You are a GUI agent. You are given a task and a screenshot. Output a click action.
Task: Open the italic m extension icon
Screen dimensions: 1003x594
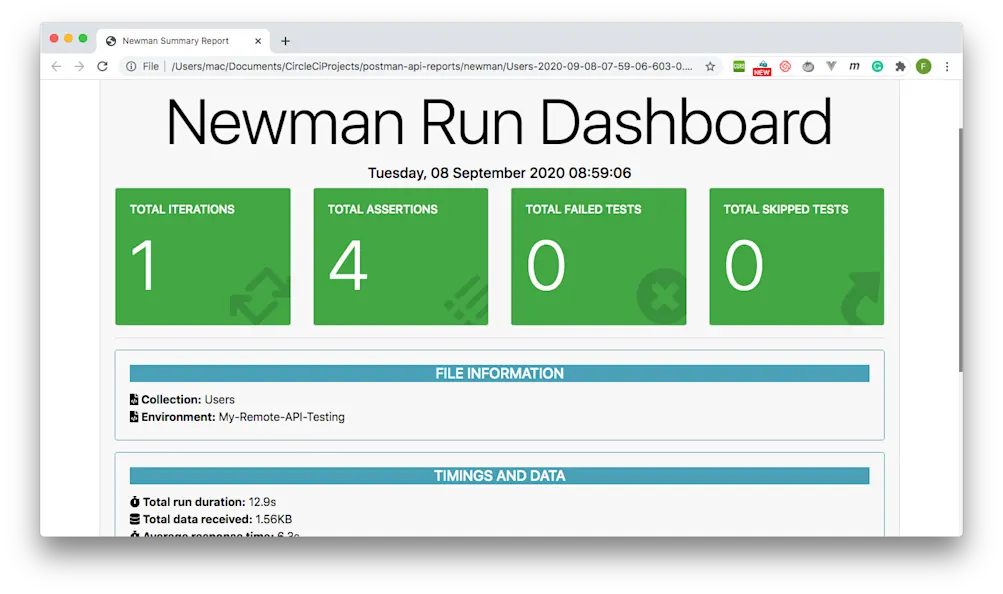tap(854, 66)
